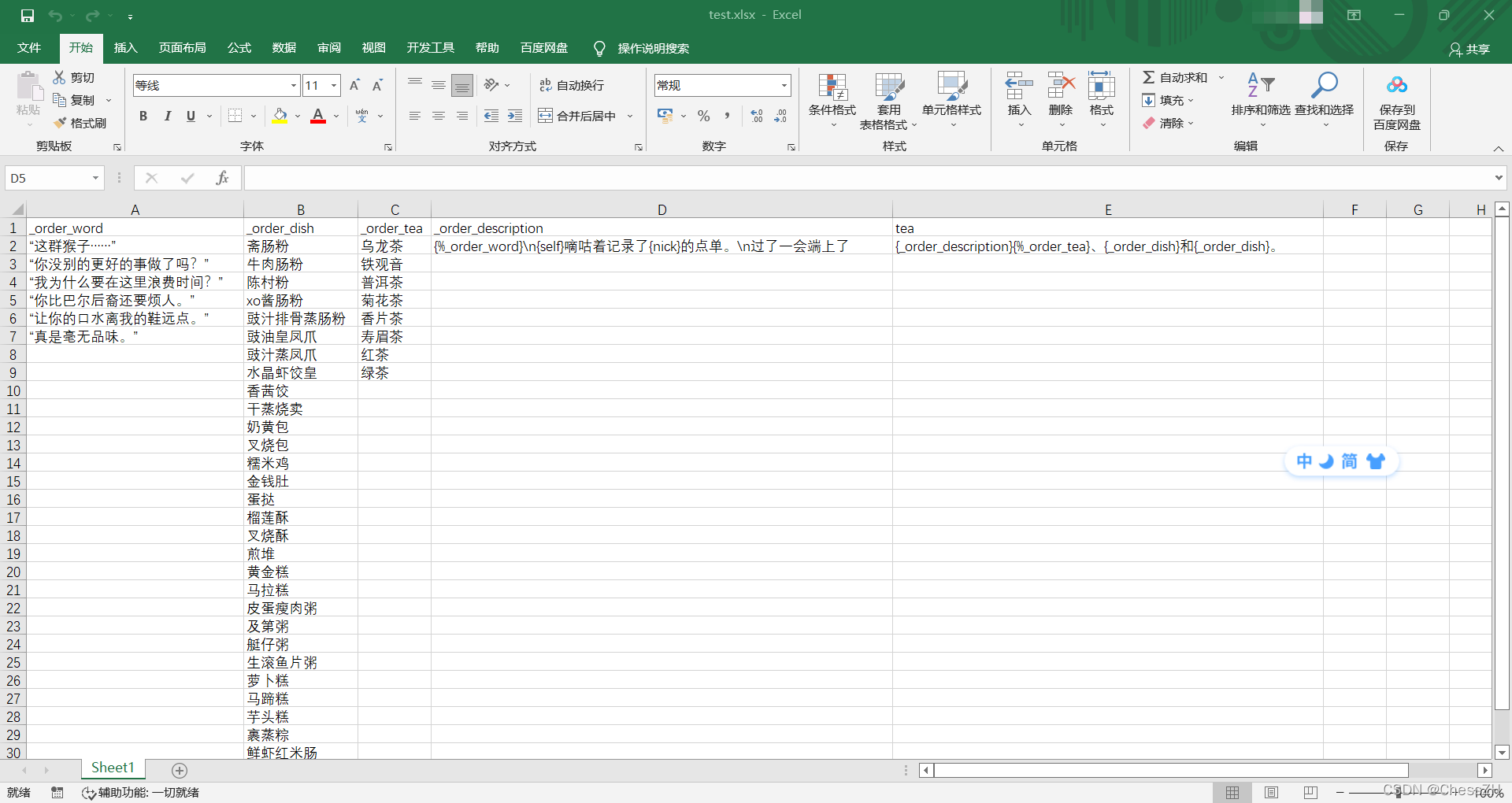Click the Insert Function fx icon
Screen dimensions: 1512x803
pyautogui.click(x=222, y=178)
